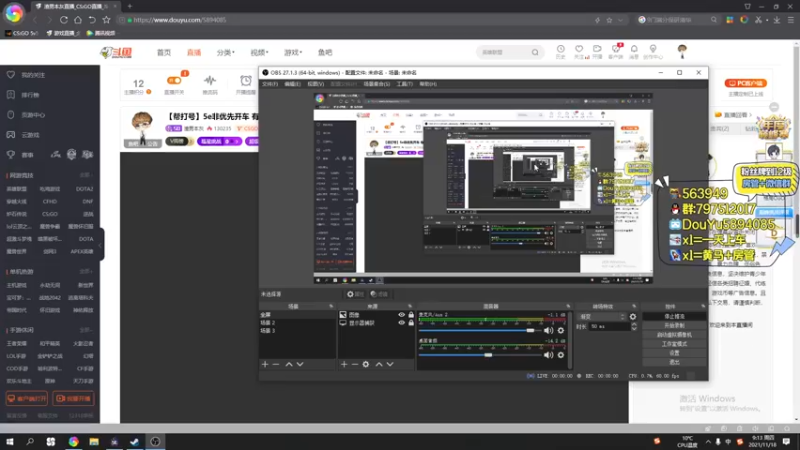This screenshot has width=800, height=450.
Task: Remove the selected scene with minus icon
Action: click(x=276, y=364)
